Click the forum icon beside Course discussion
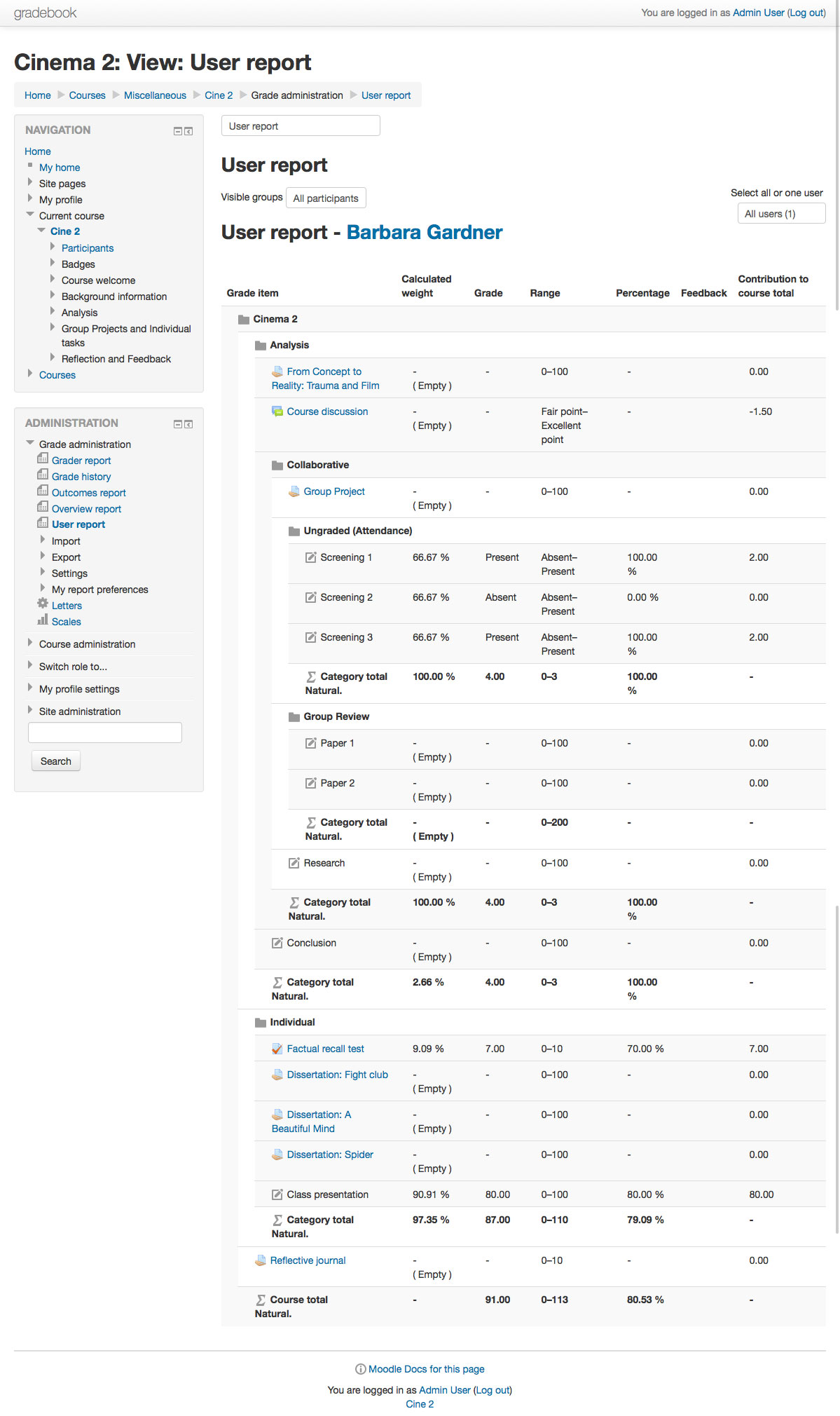840x1416 pixels. point(277,411)
